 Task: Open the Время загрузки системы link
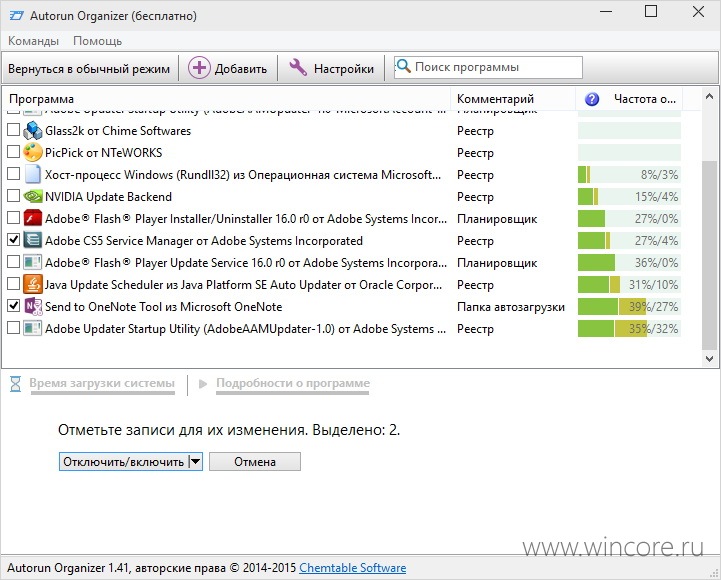[102, 383]
